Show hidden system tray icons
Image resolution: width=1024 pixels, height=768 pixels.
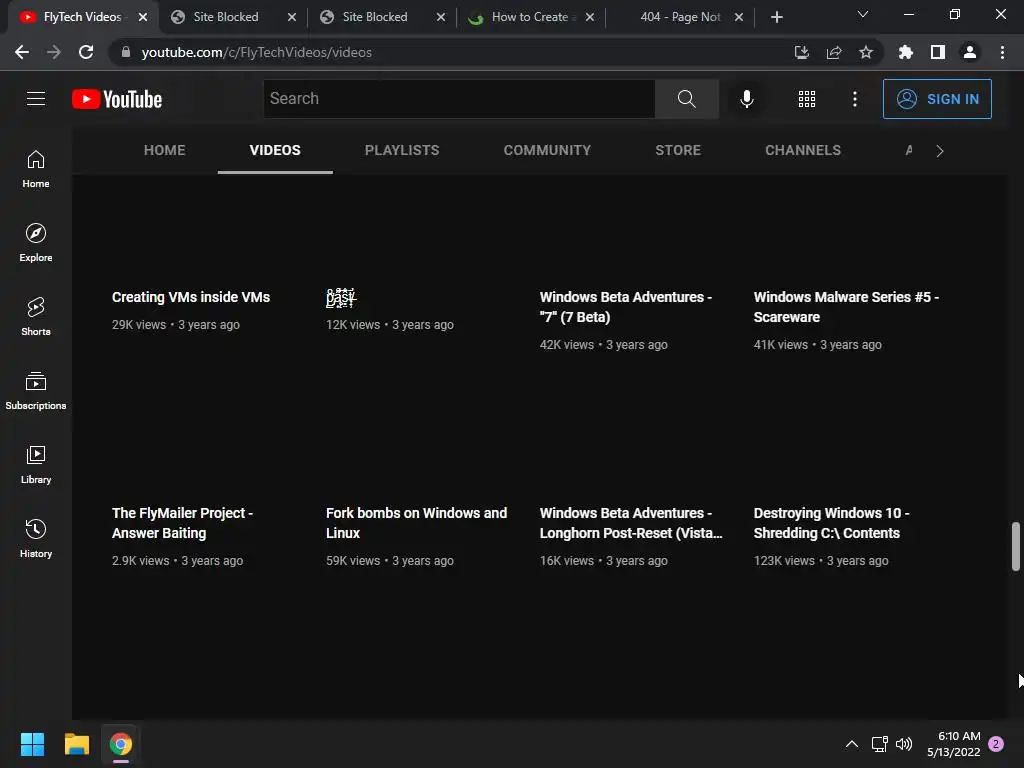(852, 744)
